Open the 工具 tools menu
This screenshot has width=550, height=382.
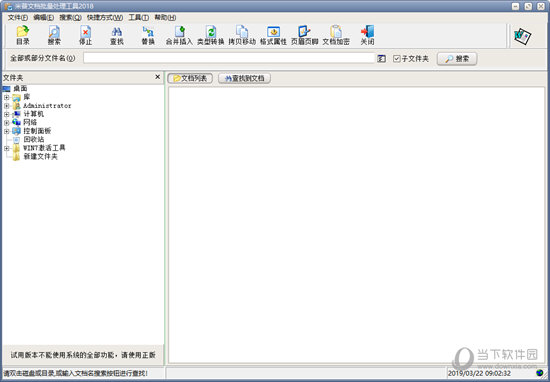click(139, 18)
